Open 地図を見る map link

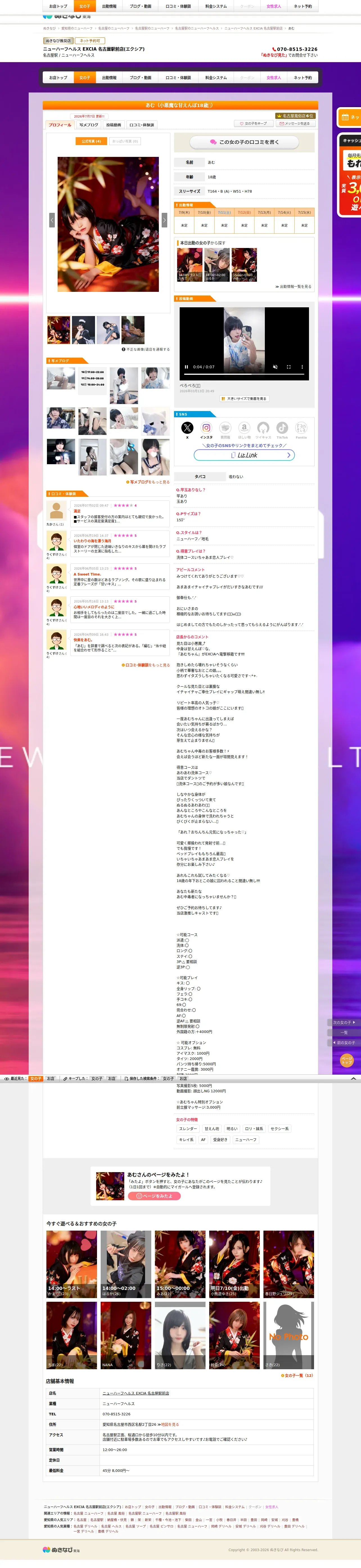tap(170, 1424)
